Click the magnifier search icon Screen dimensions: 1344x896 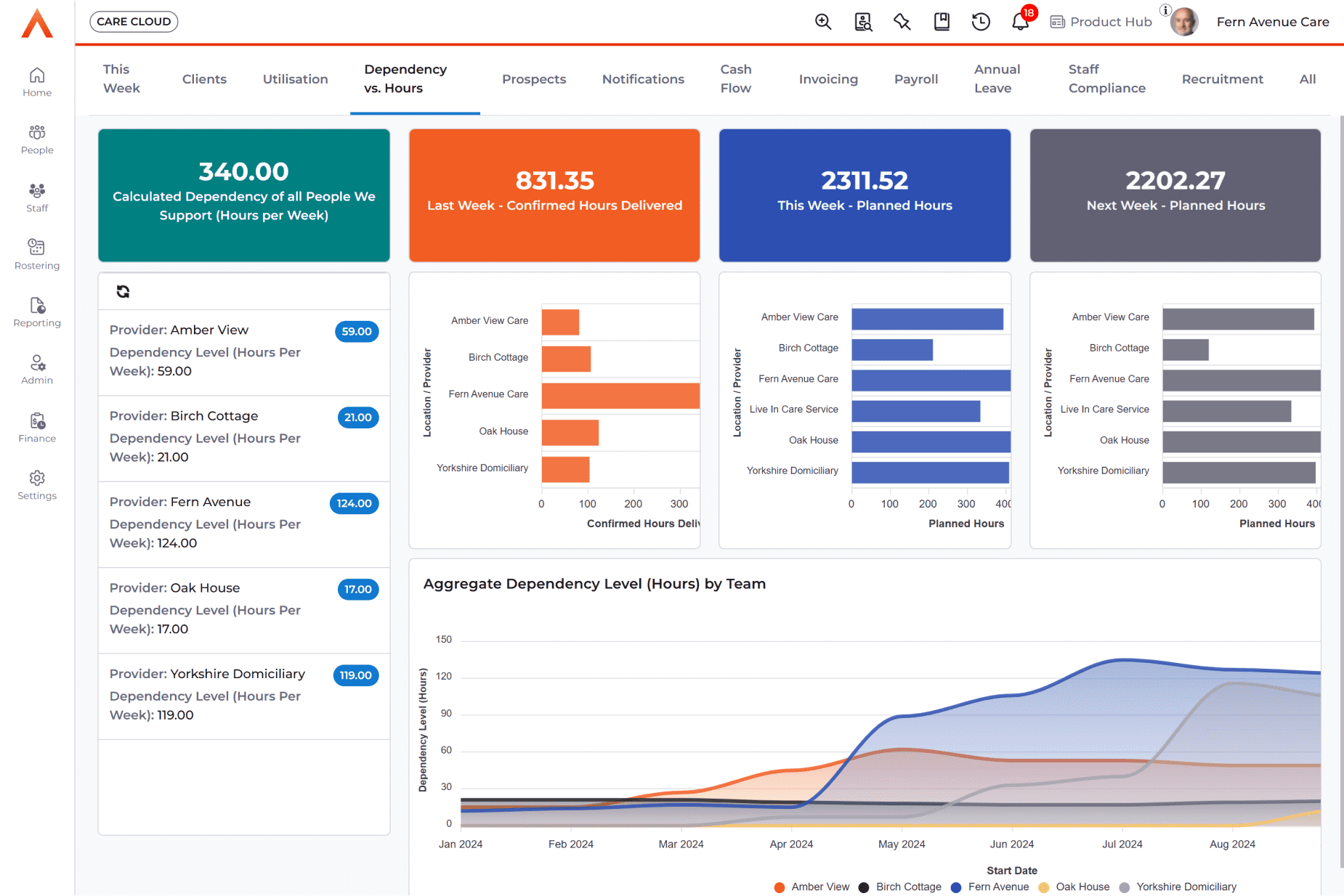click(x=823, y=22)
